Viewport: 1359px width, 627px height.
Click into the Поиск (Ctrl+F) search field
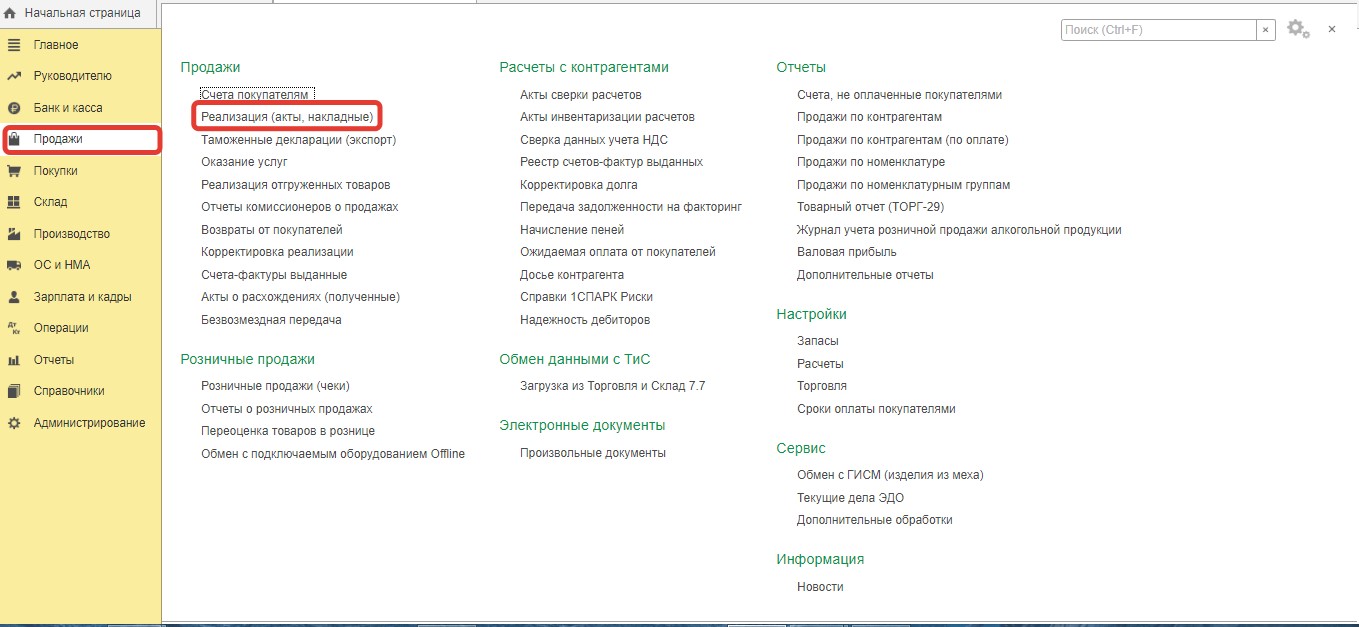[1157, 30]
